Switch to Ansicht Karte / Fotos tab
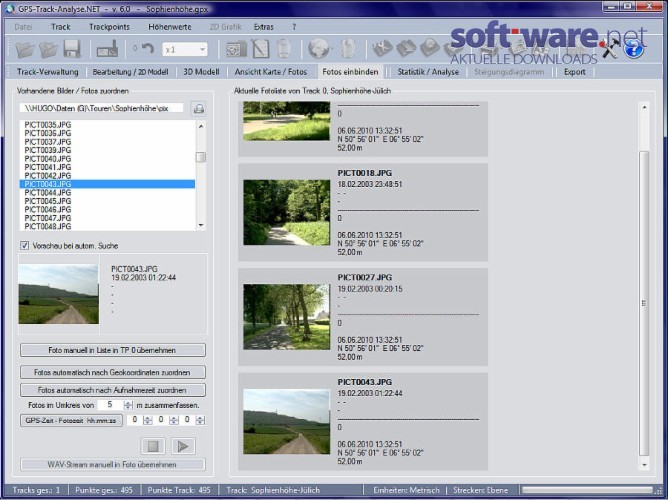This screenshot has height=500, width=668. pyautogui.click(x=271, y=72)
